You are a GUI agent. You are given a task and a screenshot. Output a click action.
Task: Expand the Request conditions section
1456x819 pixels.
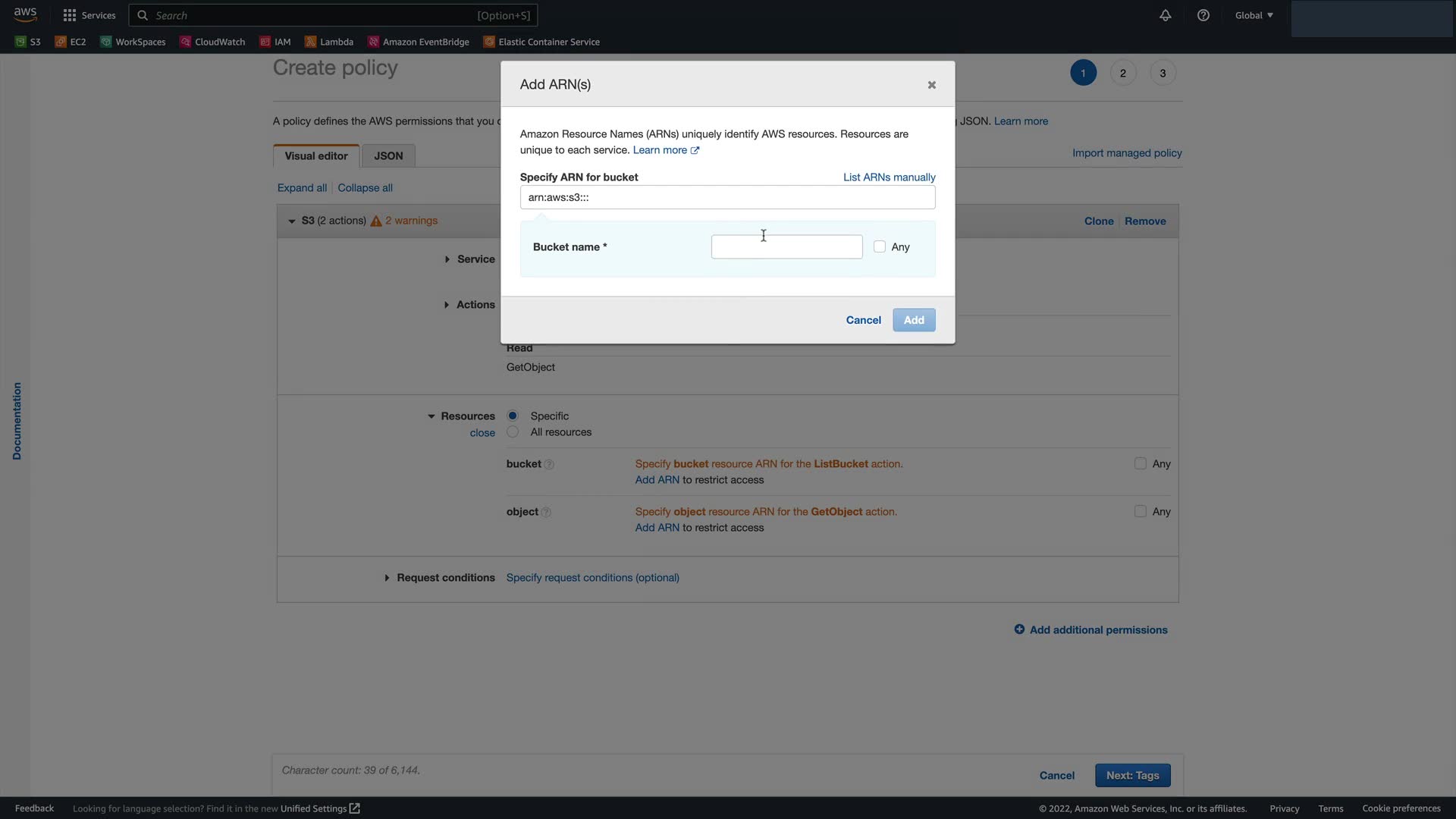pos(387,578)
